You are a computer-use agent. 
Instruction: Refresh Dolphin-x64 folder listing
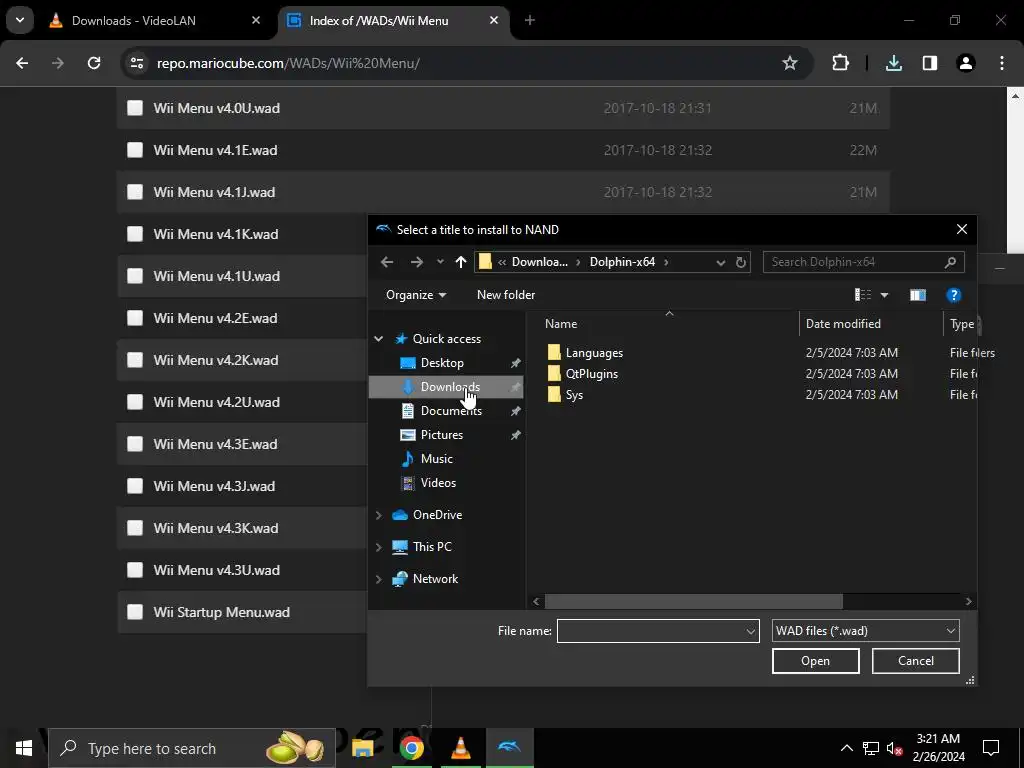pos(741,262)
